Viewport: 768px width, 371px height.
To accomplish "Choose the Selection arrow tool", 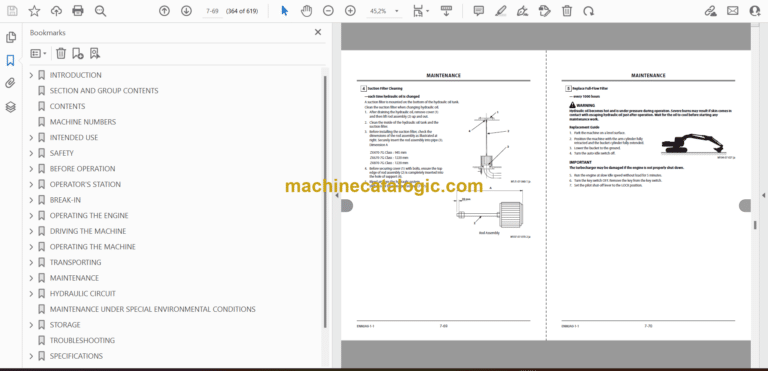I will (285, 11).
